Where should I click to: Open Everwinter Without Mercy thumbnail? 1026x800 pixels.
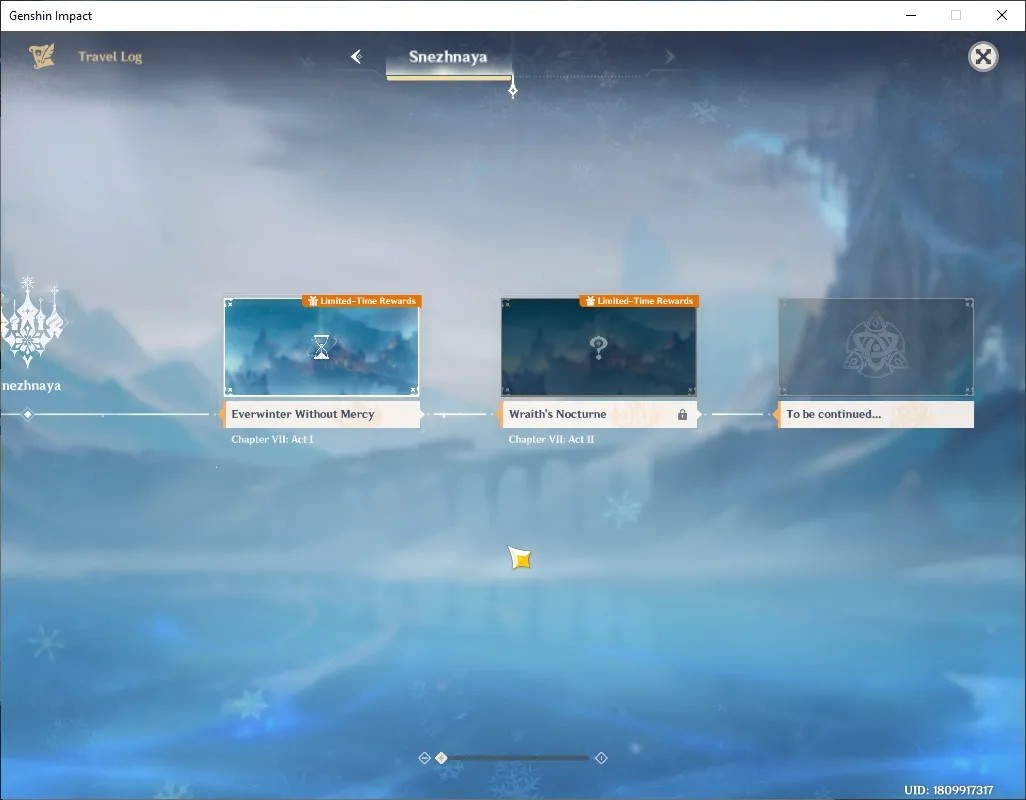(321, 347)
